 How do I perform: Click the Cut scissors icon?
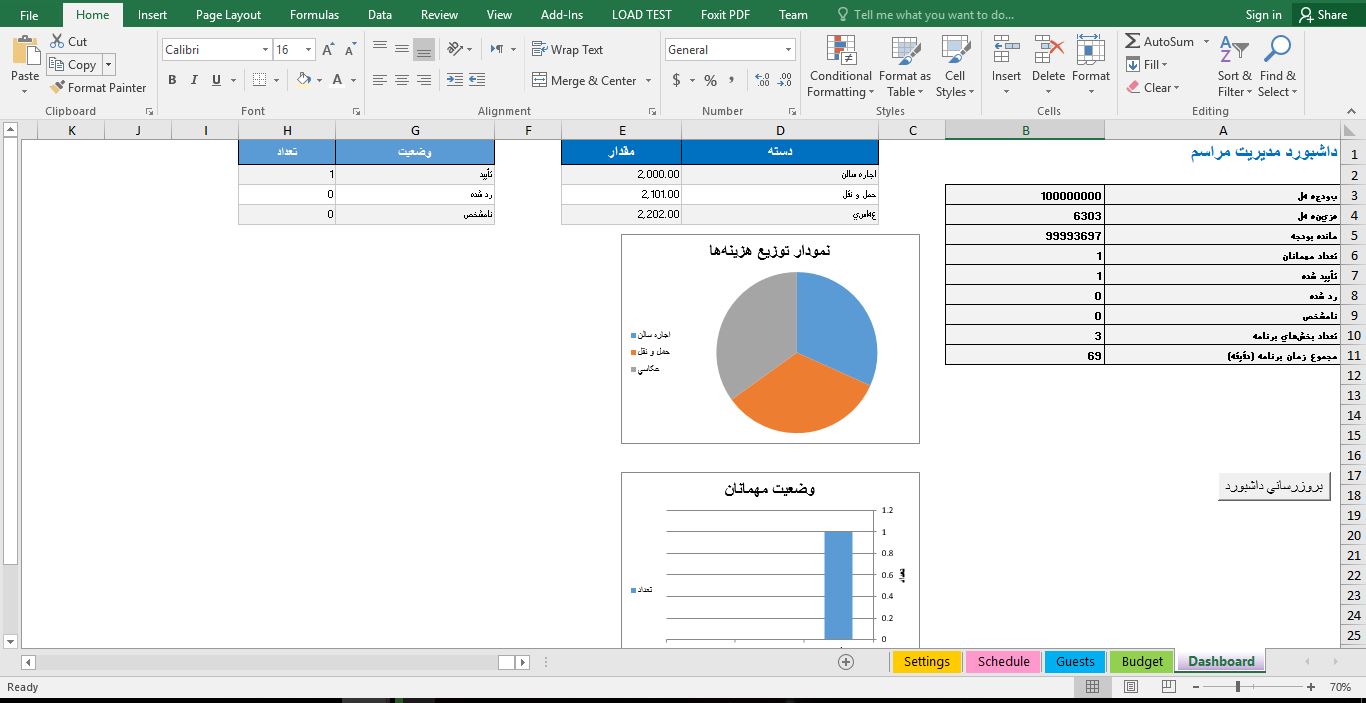pyautogui.click(x=55, y=41)
